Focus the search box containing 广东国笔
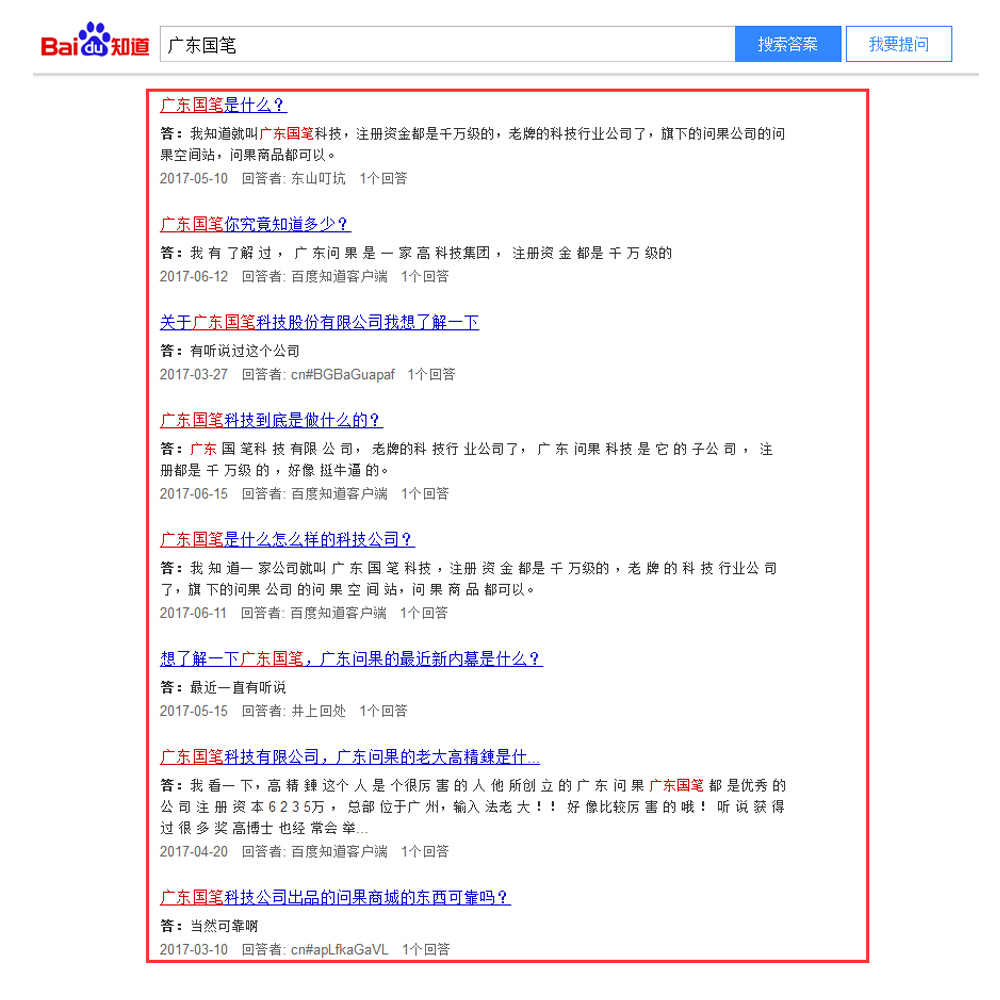1000x1000 pixels. point(448,44)
